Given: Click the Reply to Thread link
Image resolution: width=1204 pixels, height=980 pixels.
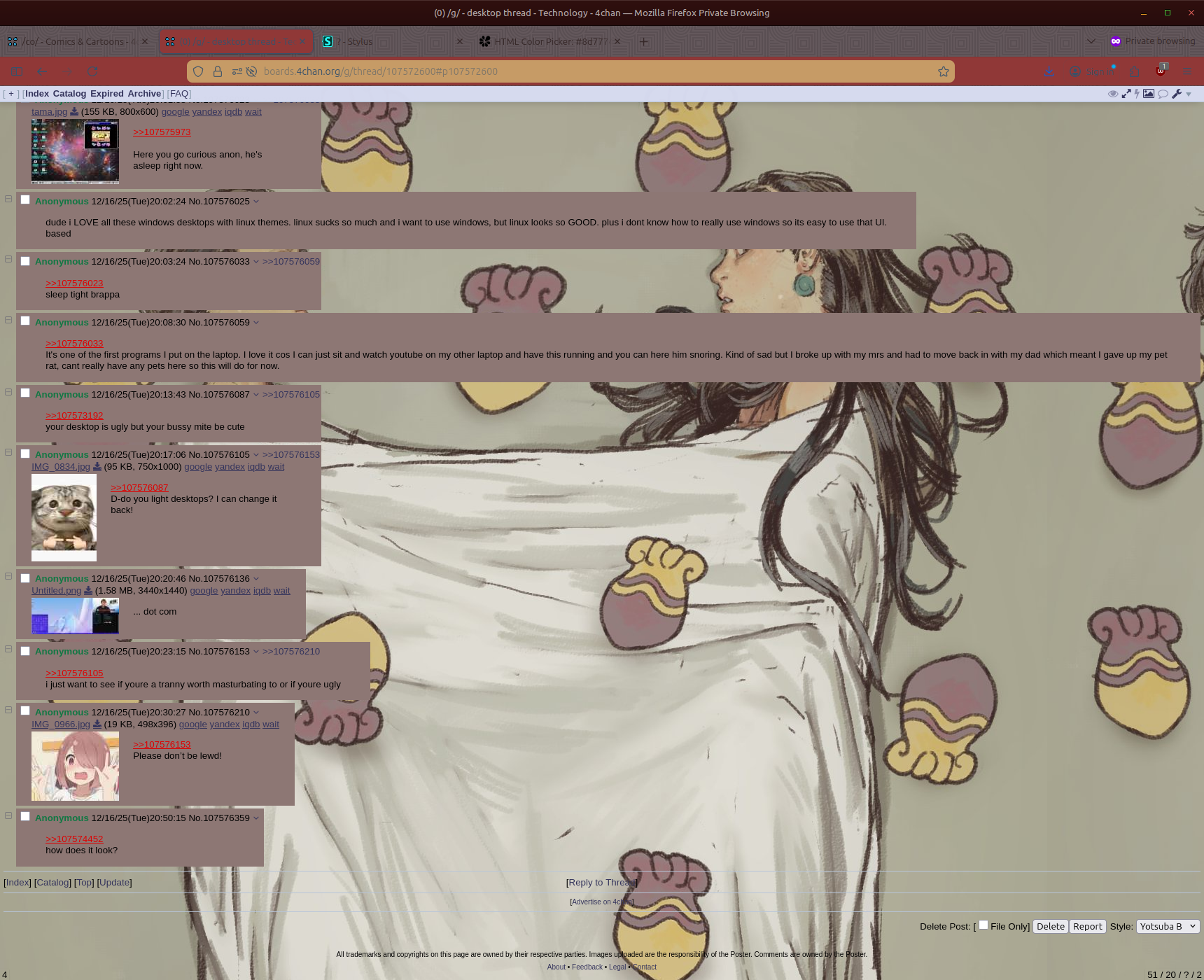Looking at the screenshot, I should point(601,883).
